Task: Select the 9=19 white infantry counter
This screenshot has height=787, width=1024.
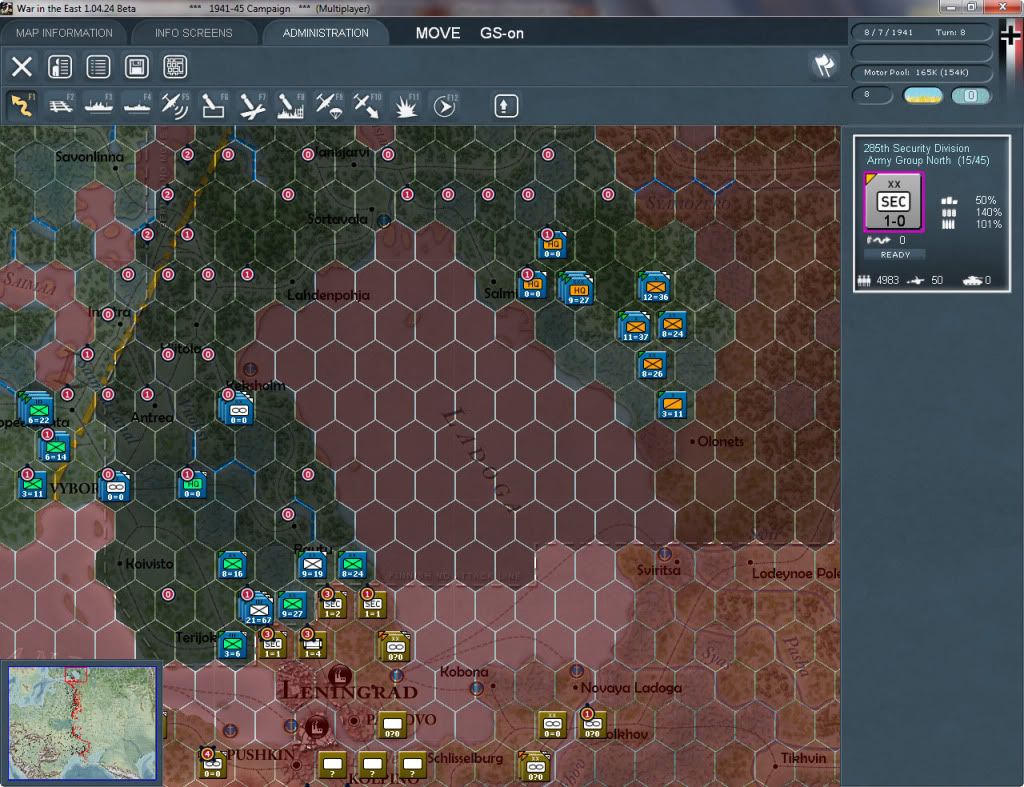Action: pos(312,566)
